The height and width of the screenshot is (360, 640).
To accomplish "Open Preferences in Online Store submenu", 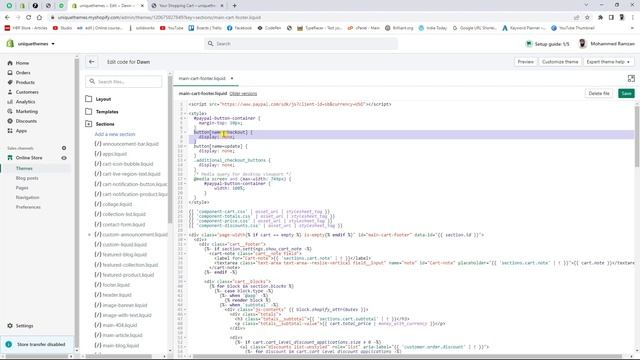I will click(x=28, y=207).
